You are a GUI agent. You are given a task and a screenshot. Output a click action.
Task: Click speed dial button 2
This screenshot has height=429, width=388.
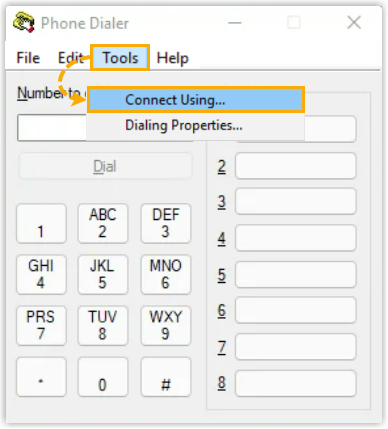point(296,166)
